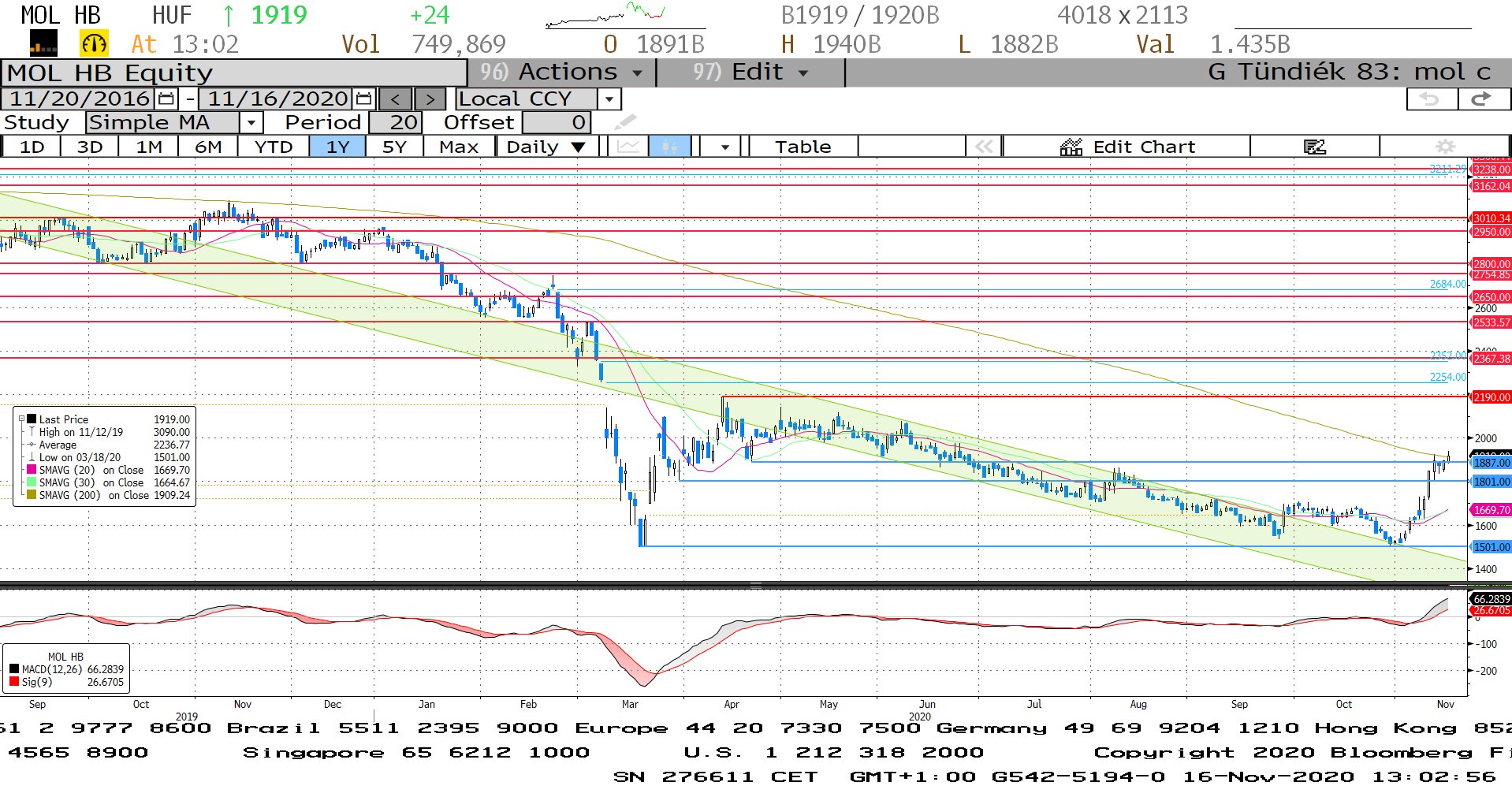Open the 97) Edit menu
1512x808 pixels.
pos(750,73)
